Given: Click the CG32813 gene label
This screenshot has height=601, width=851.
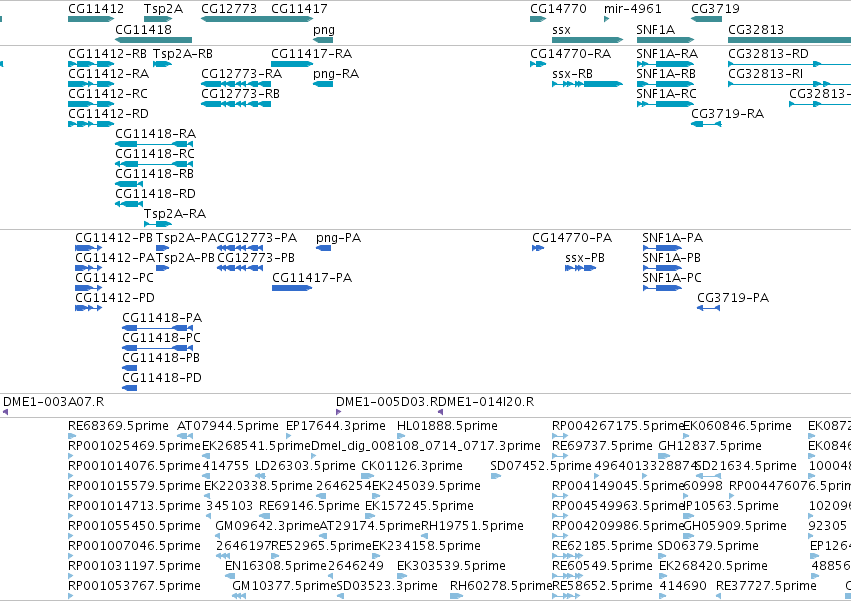Looking at the screenshot, I should 756,30.
